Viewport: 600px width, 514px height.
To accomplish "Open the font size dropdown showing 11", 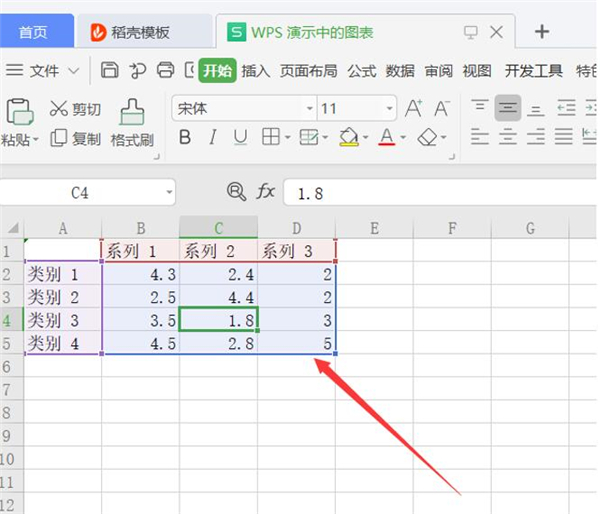I will coord(389,108).
